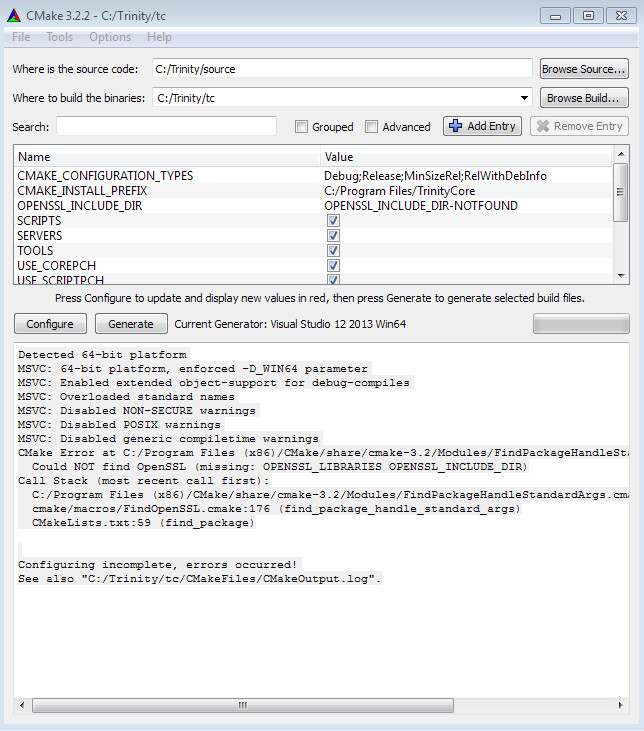Open the File menu

21,37
